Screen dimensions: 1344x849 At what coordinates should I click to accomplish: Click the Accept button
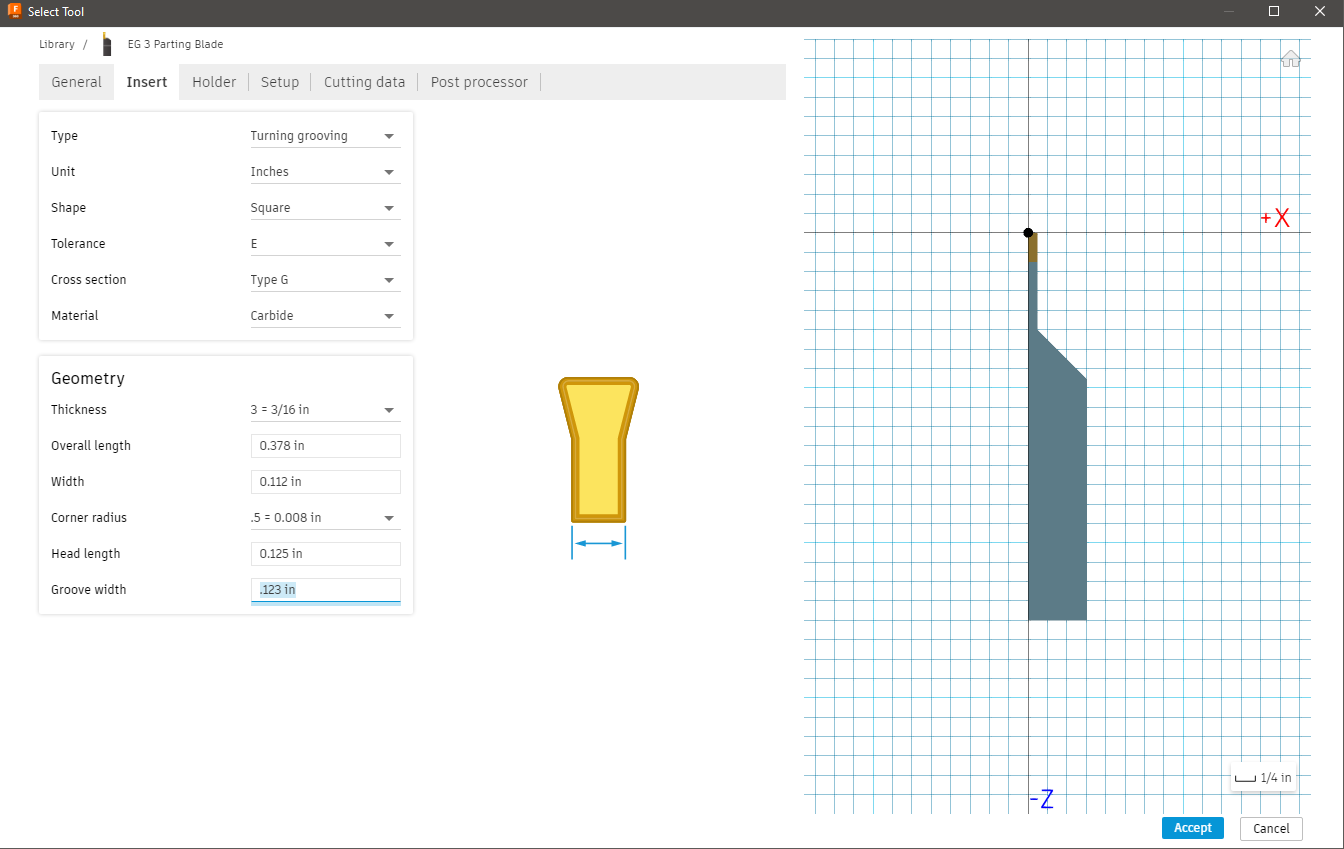point(1192,828)
